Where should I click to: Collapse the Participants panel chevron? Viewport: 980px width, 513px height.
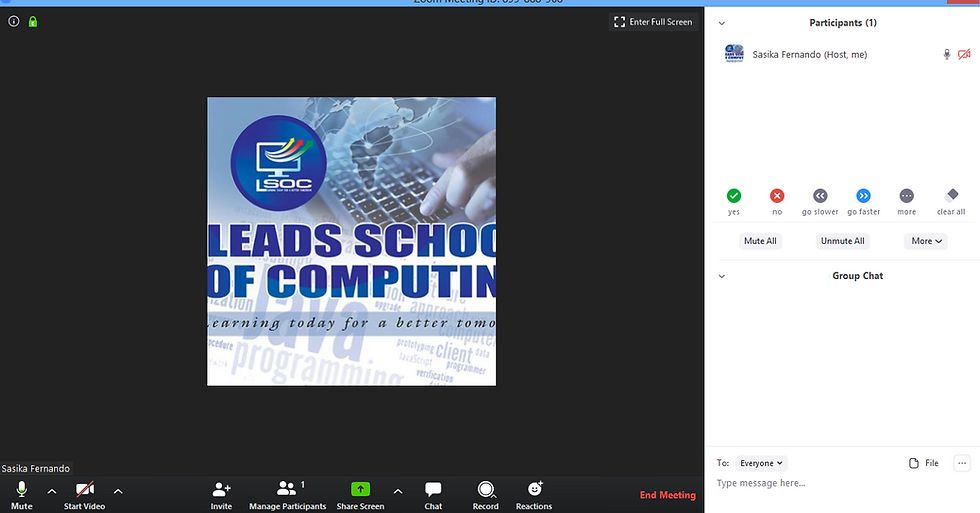click(x=722, y=23)
